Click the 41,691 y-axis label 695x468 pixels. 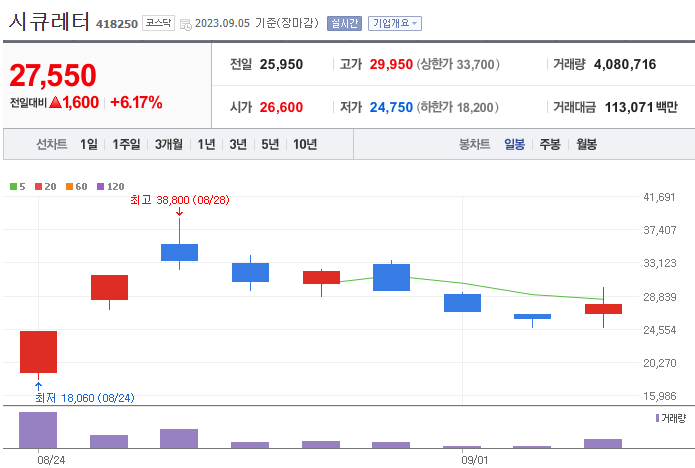pyautogui.click(x=659, y=197)
